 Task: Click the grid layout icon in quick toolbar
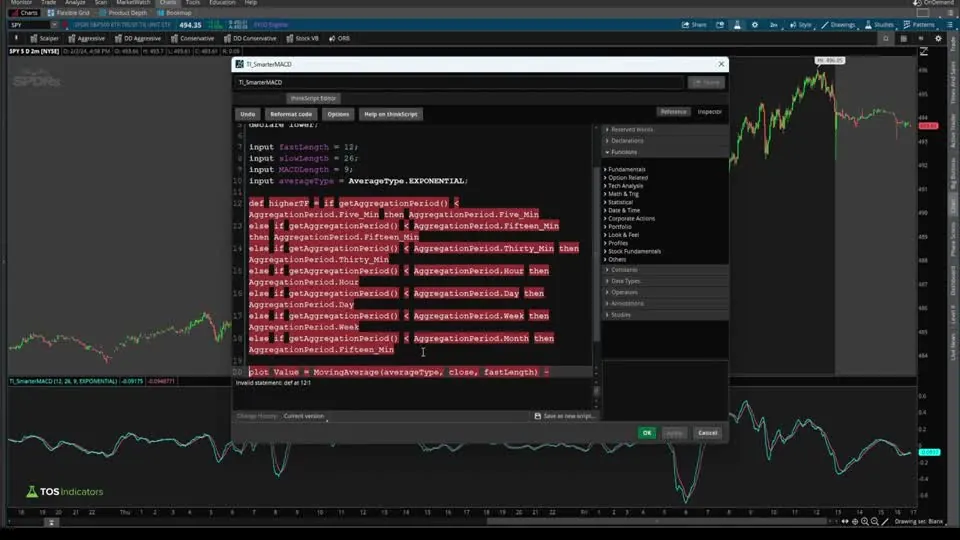pos(904,39)
